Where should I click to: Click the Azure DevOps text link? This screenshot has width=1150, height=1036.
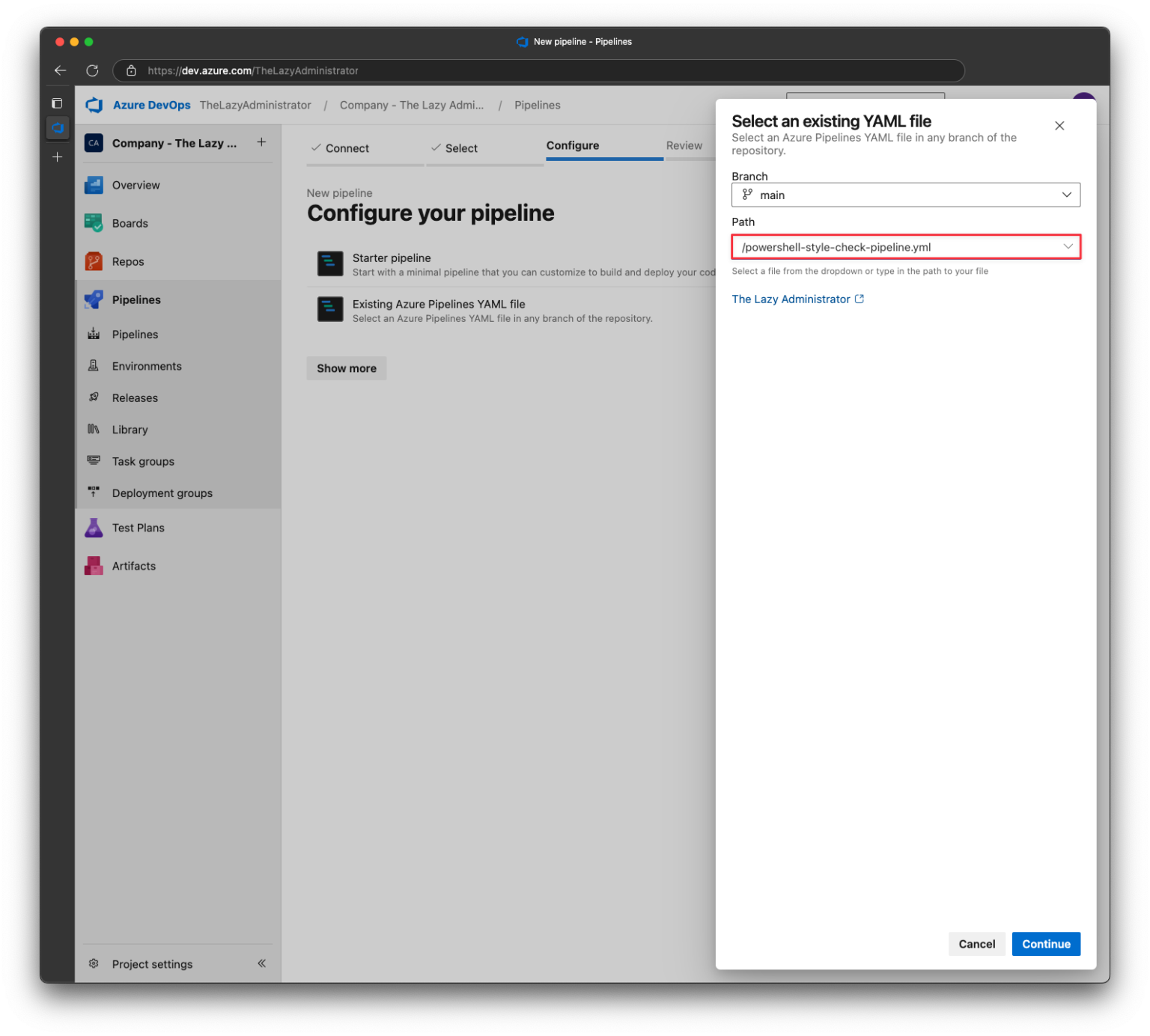tap(152, 106)
